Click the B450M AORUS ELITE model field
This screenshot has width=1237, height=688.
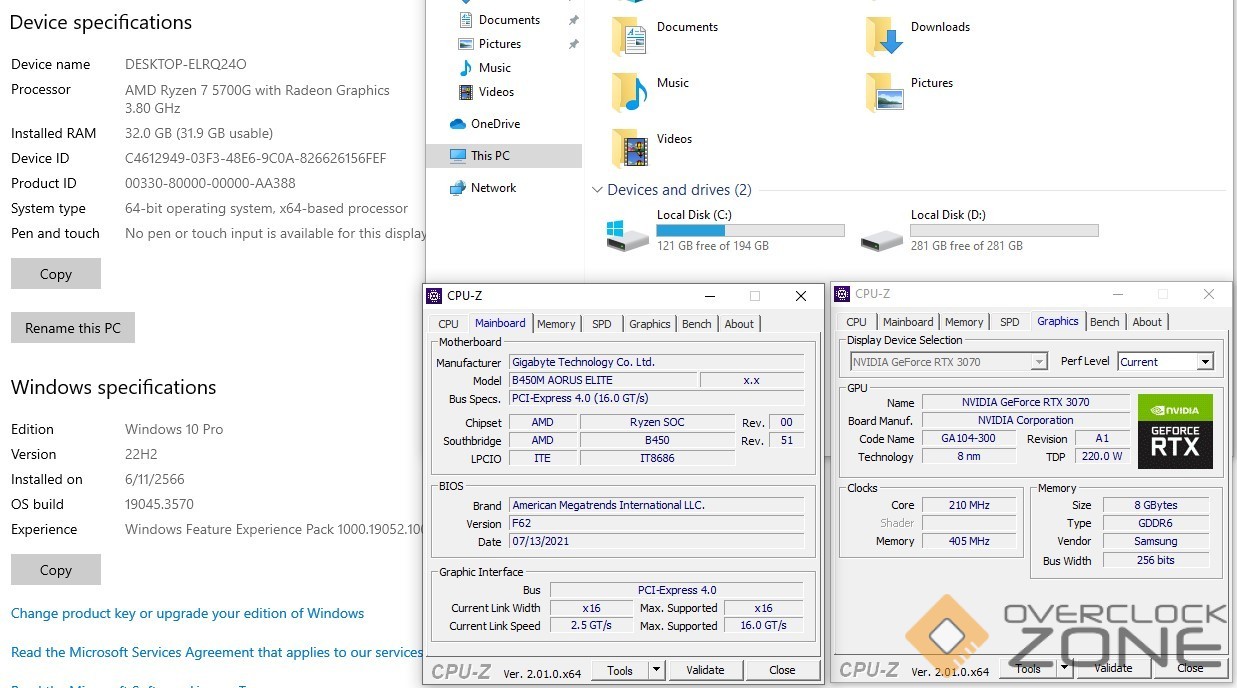tap(603, 380)
